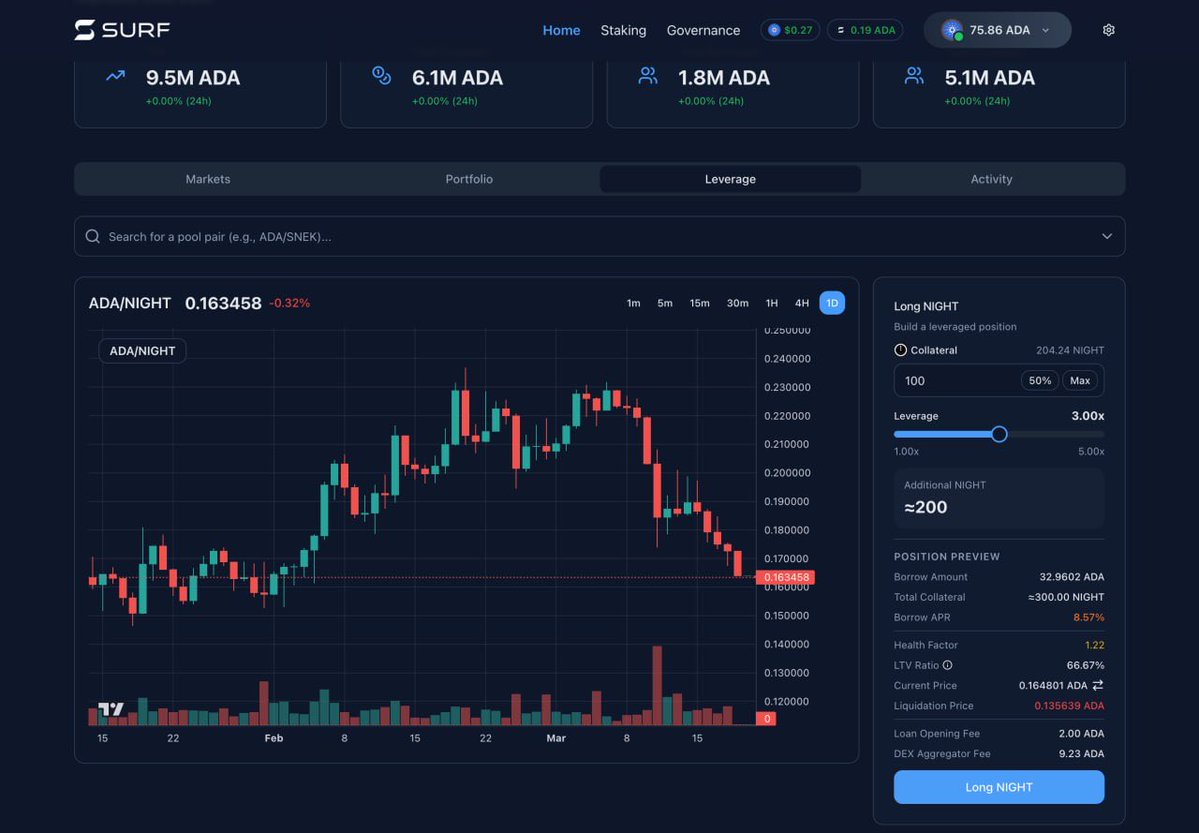
Task: Click the Max collateral button
Action: (1080, 380)
